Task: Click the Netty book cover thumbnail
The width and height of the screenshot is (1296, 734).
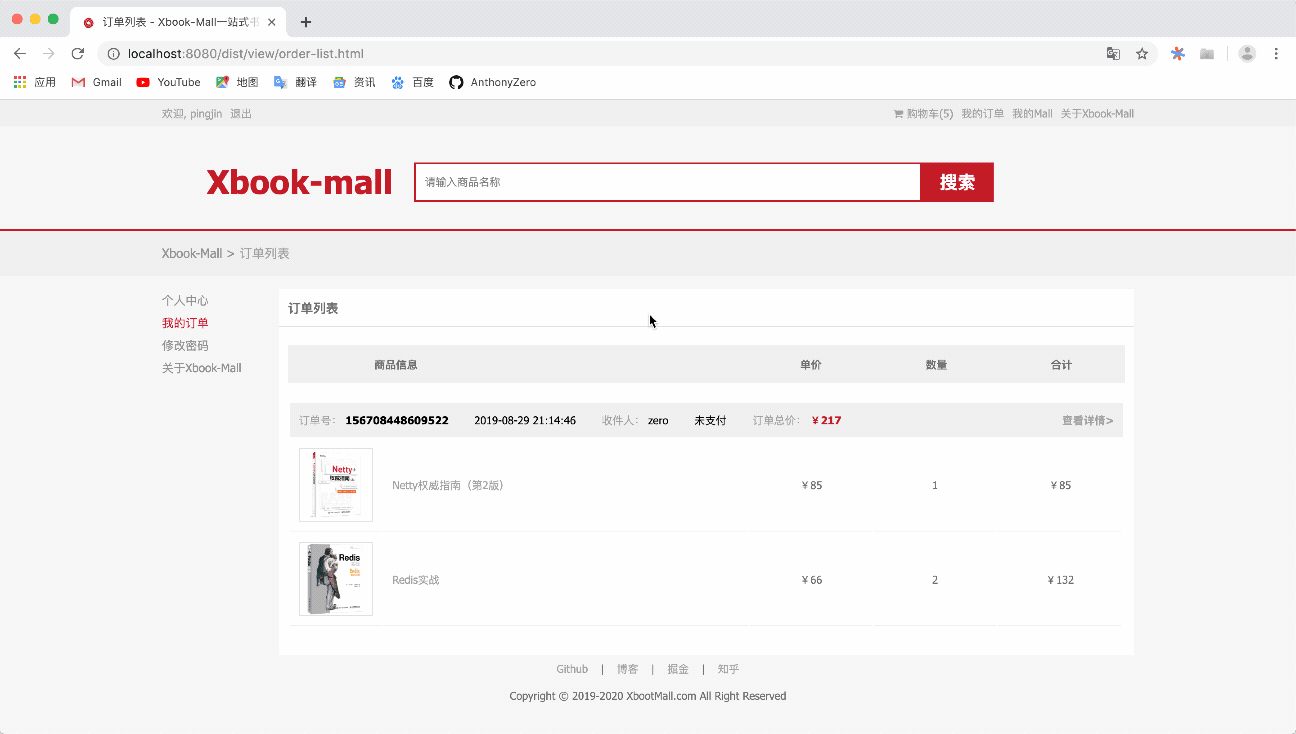Action: [x=336, y=485]
